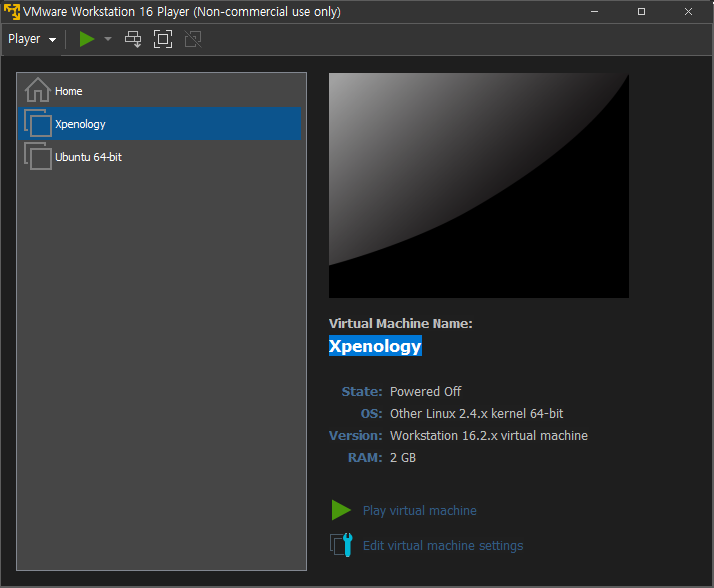Click the Powered Off state value

tap(425, 392)
